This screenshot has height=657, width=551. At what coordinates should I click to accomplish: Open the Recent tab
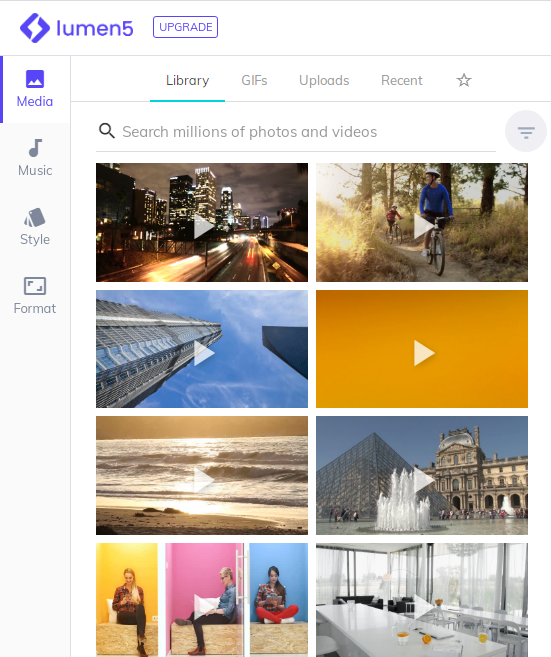[x=401, y=80]
